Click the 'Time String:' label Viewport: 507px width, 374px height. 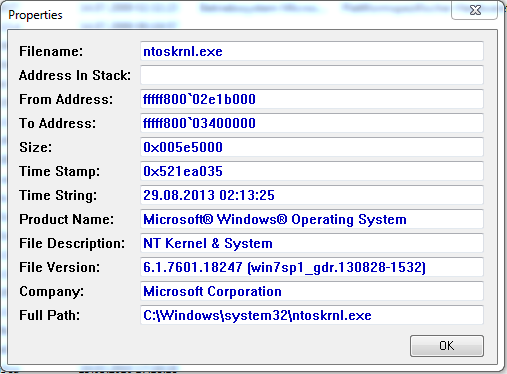coord(58,196)
